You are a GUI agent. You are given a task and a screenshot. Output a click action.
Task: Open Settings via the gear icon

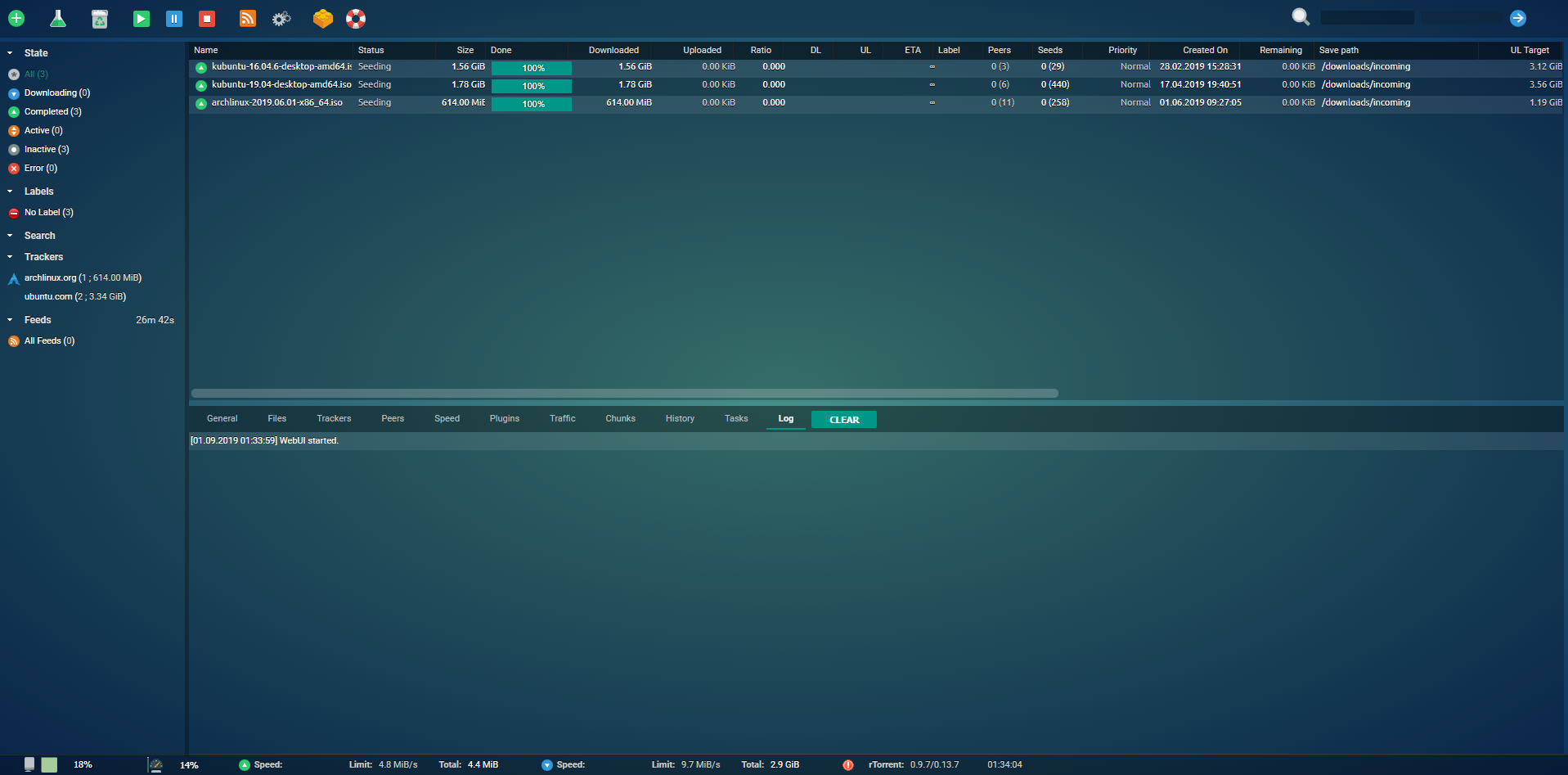point(281,19)
